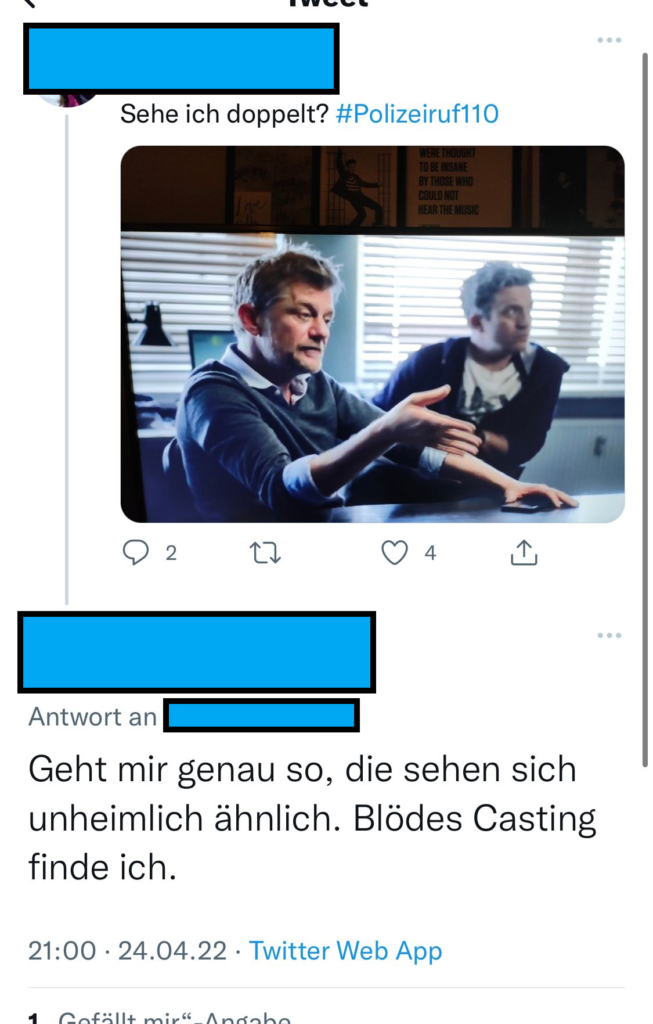Like the tweet with the heart icon
653x1024 pixels.
pos(394,552)
